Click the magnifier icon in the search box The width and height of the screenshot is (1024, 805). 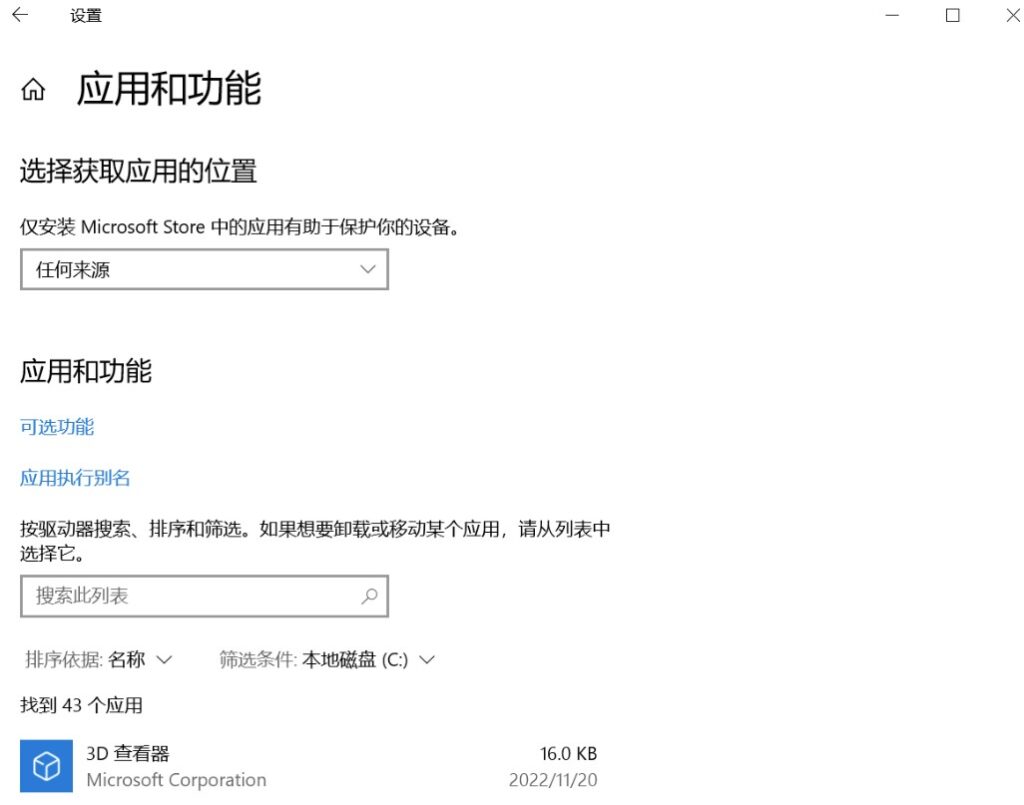(x=370, y=595)
